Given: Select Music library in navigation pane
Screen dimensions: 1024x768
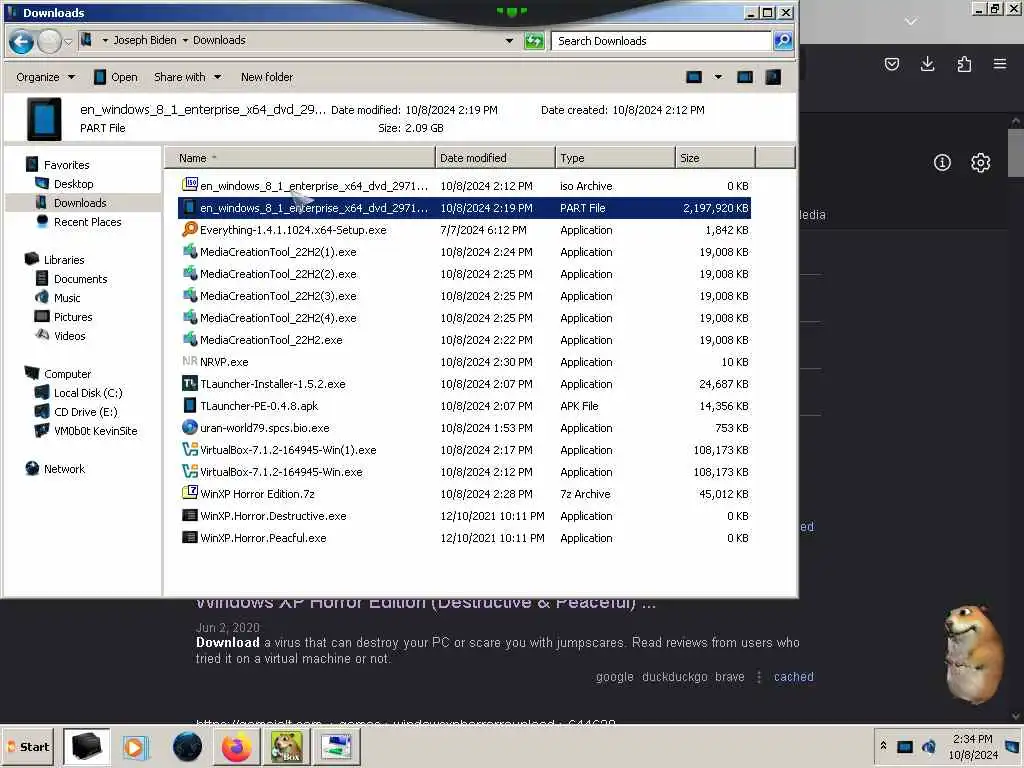Looking at the screenshot, I should [x=67, y=298].
